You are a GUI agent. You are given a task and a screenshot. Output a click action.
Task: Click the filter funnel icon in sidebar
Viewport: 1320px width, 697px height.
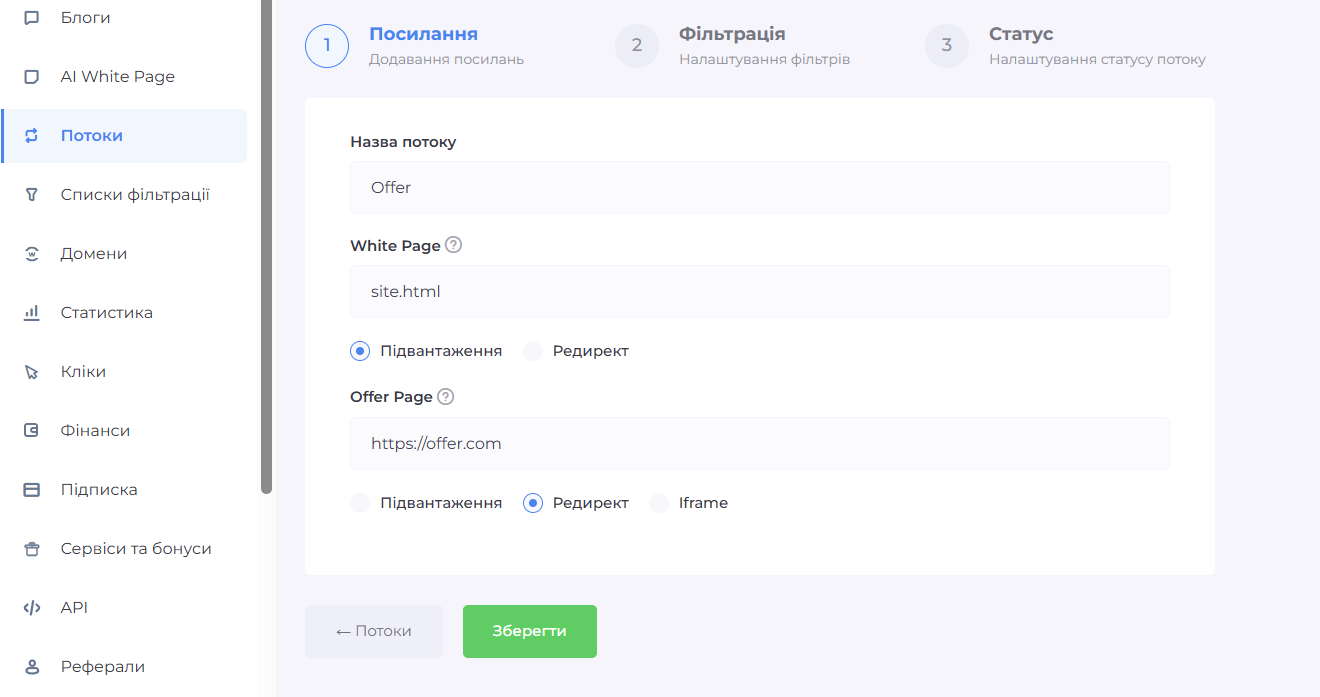[31, 195]
